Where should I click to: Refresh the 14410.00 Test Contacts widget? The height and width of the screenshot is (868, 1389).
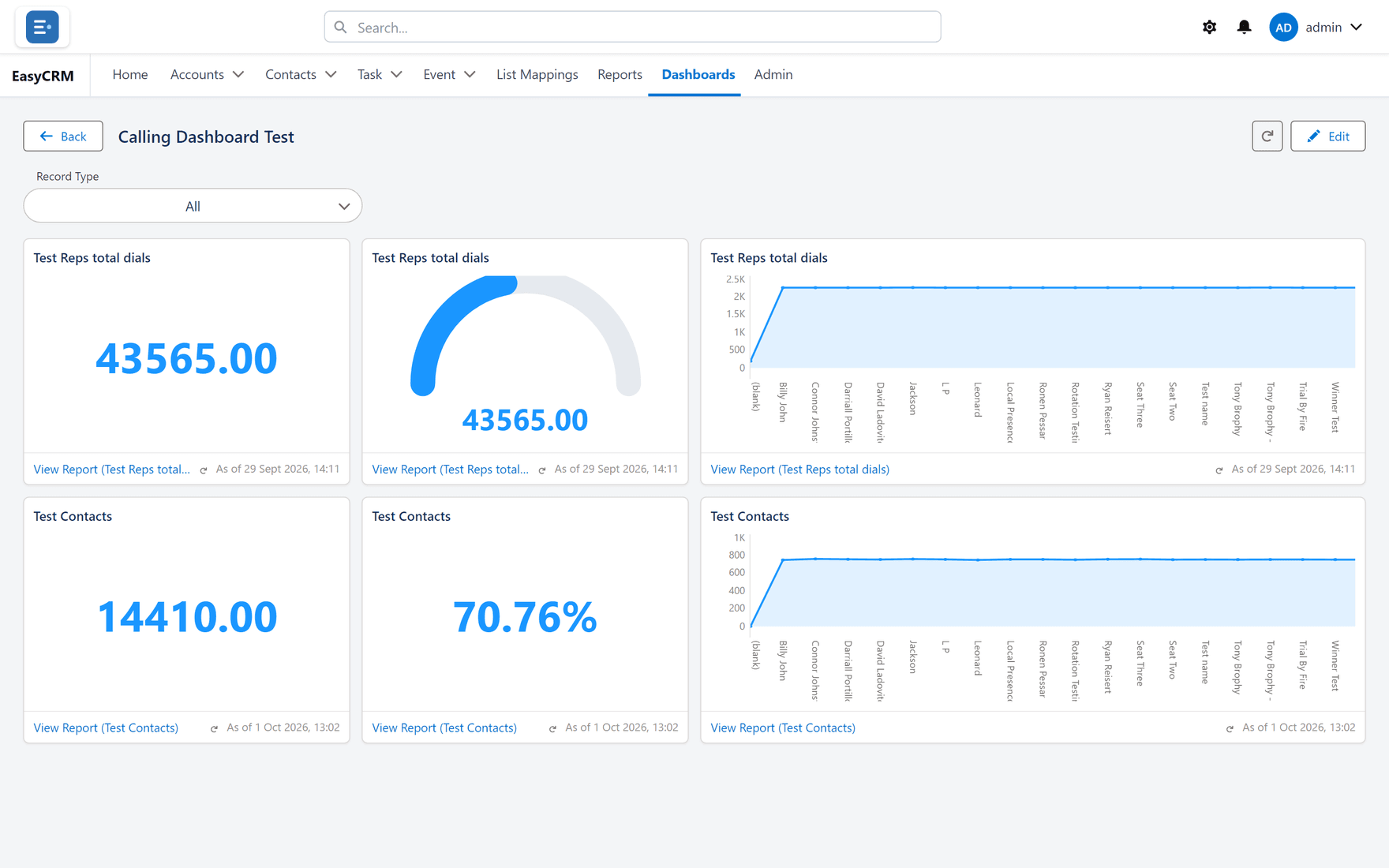pos(214,729)
